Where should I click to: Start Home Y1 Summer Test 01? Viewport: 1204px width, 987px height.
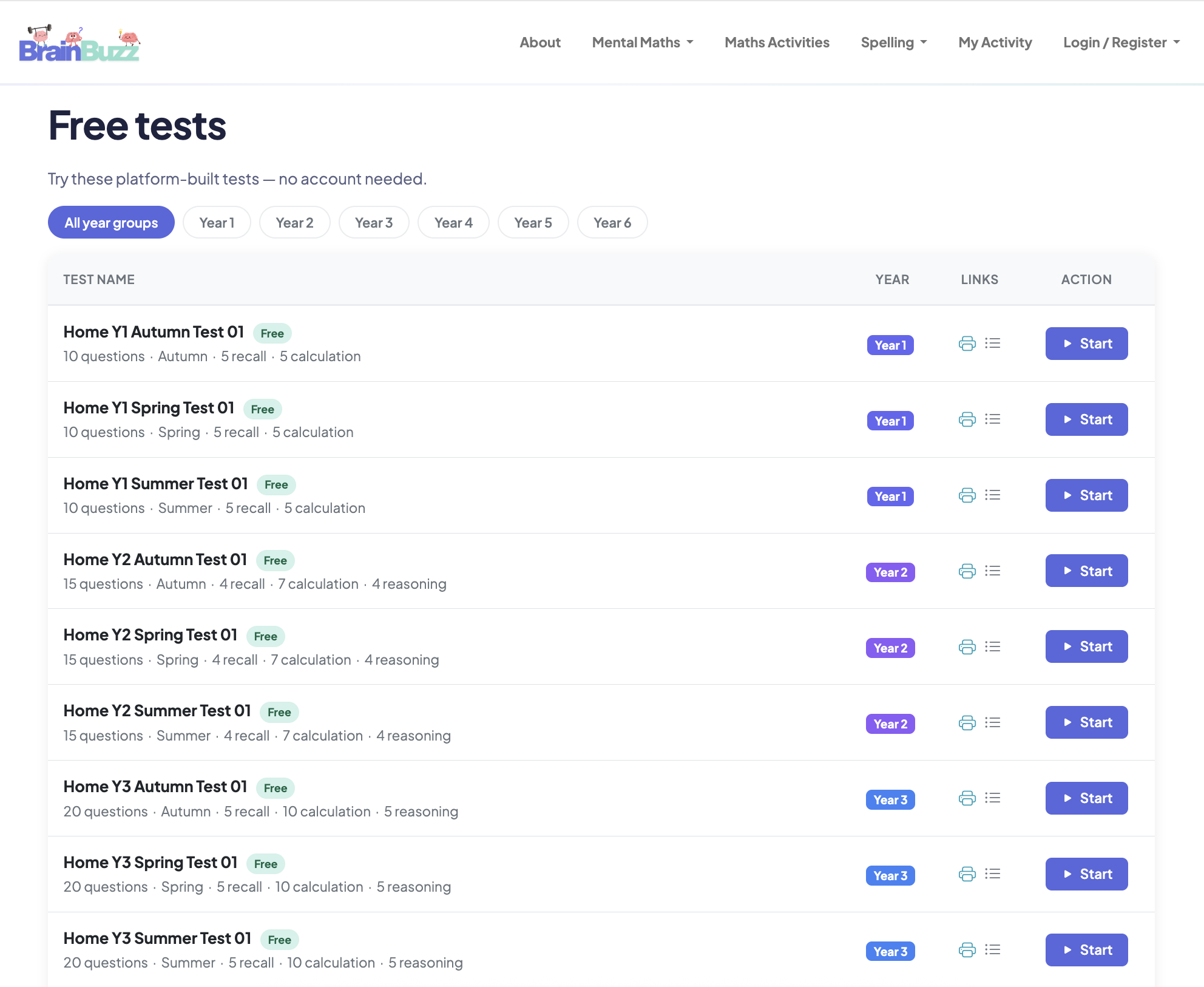pos(1086,495)
